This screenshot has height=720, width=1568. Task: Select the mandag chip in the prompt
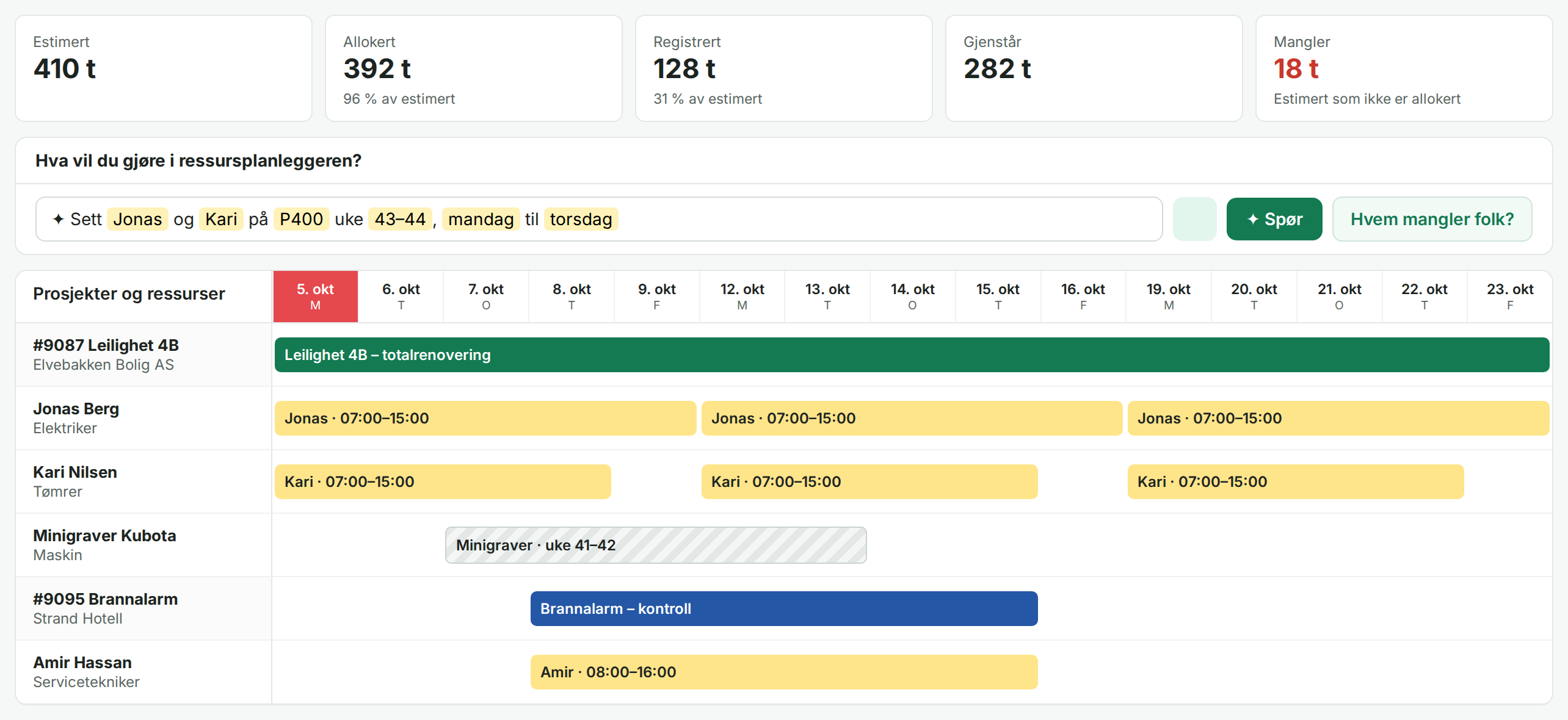[x=481, y=219]
